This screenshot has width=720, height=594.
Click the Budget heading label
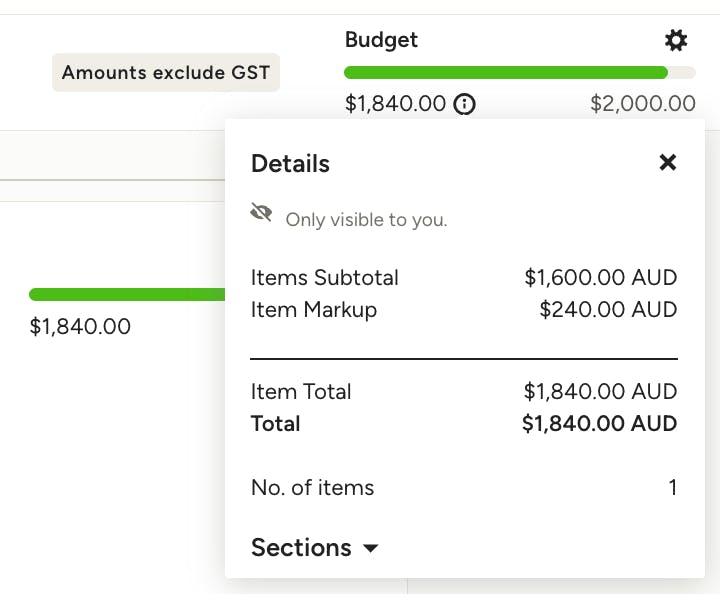click(381, 40)
